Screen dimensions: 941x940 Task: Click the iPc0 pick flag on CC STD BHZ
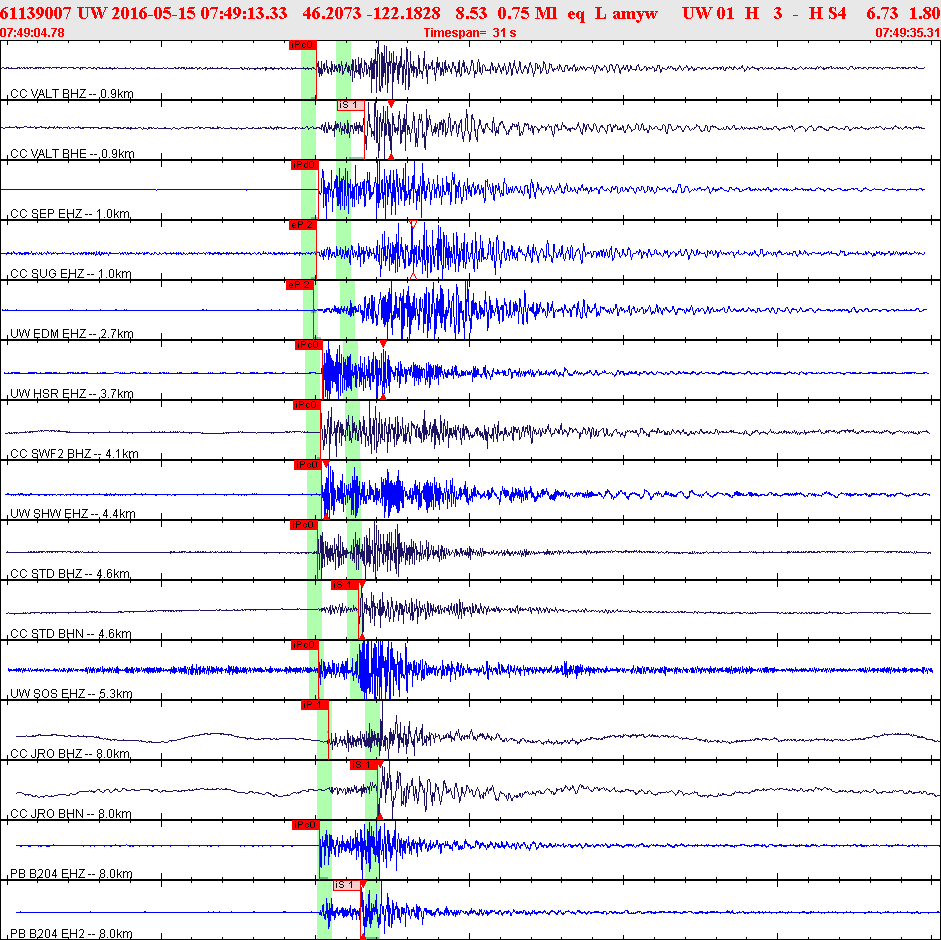[x=304, y=525]
